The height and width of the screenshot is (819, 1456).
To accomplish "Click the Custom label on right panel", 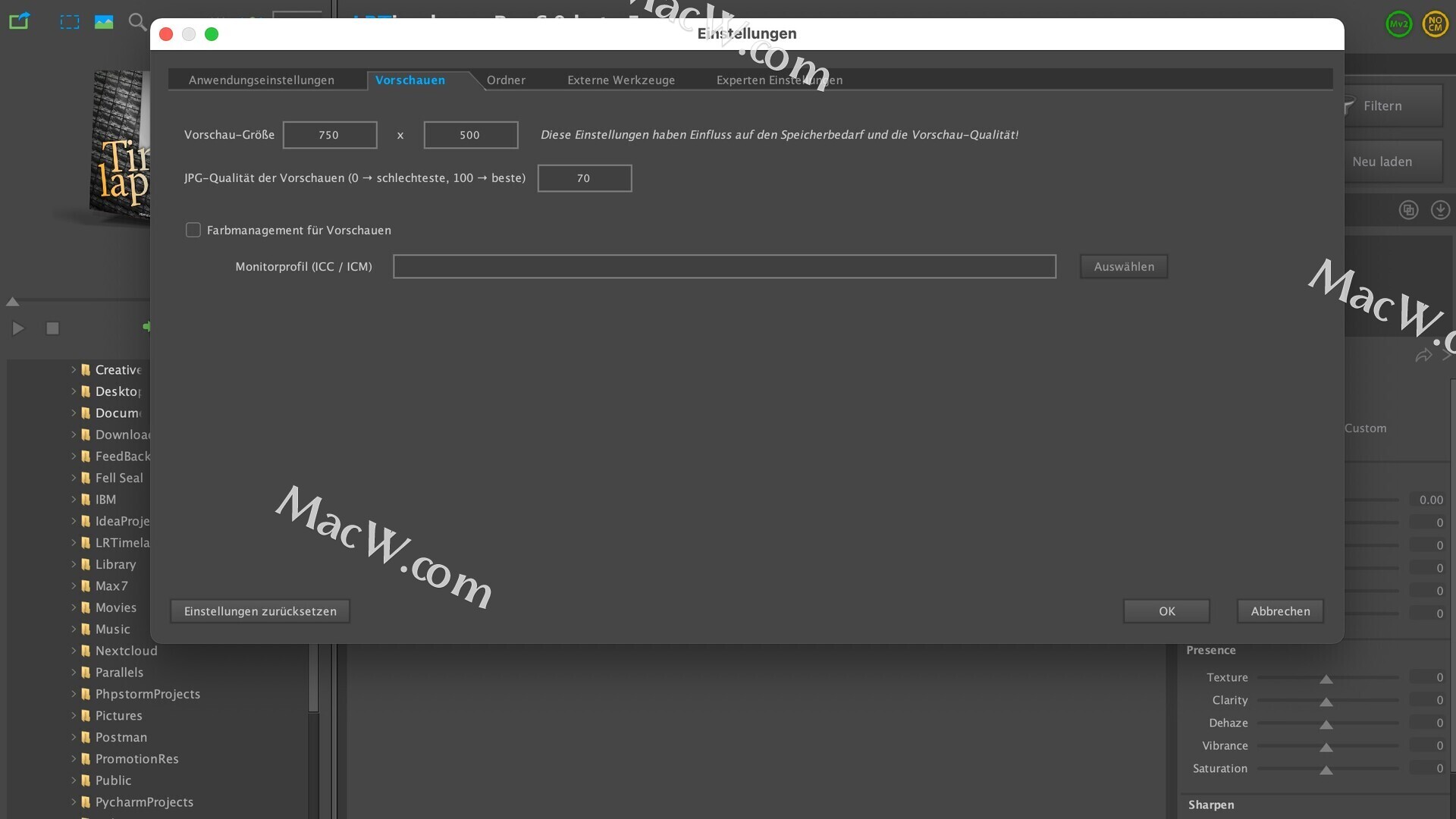I will 1365,428.
